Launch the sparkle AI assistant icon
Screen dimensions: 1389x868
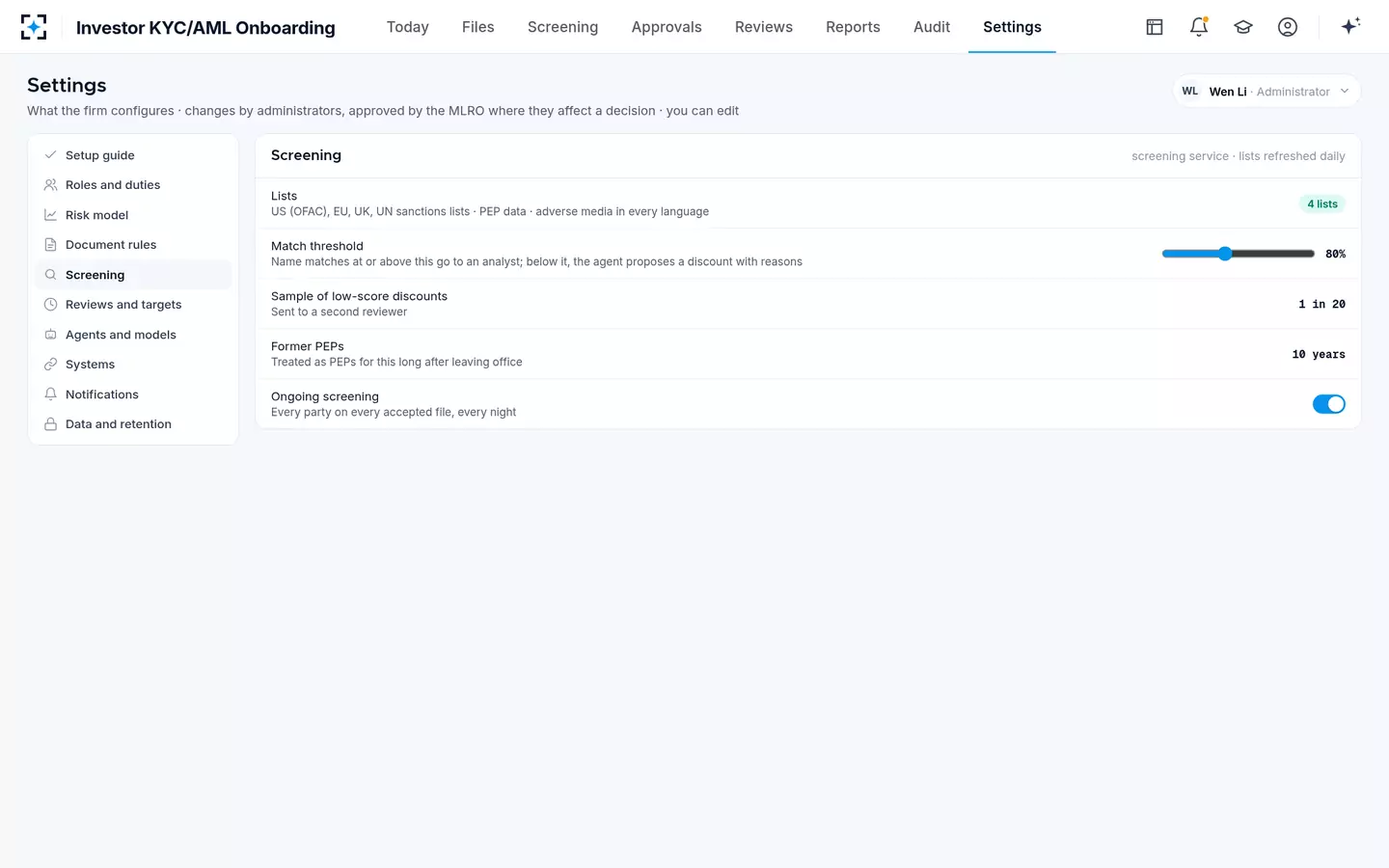[1350, 26]
